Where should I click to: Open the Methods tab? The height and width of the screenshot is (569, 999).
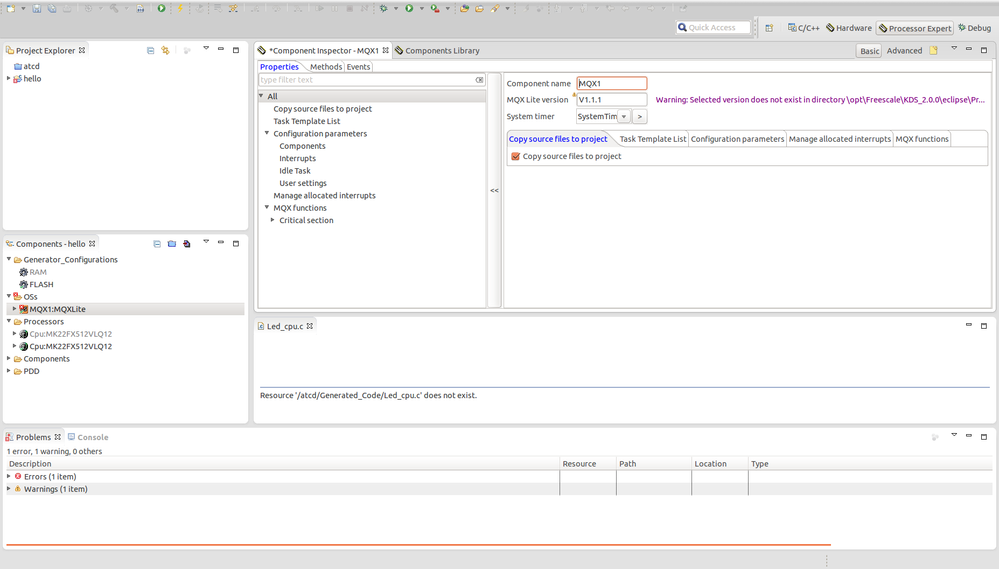point(326,67)
